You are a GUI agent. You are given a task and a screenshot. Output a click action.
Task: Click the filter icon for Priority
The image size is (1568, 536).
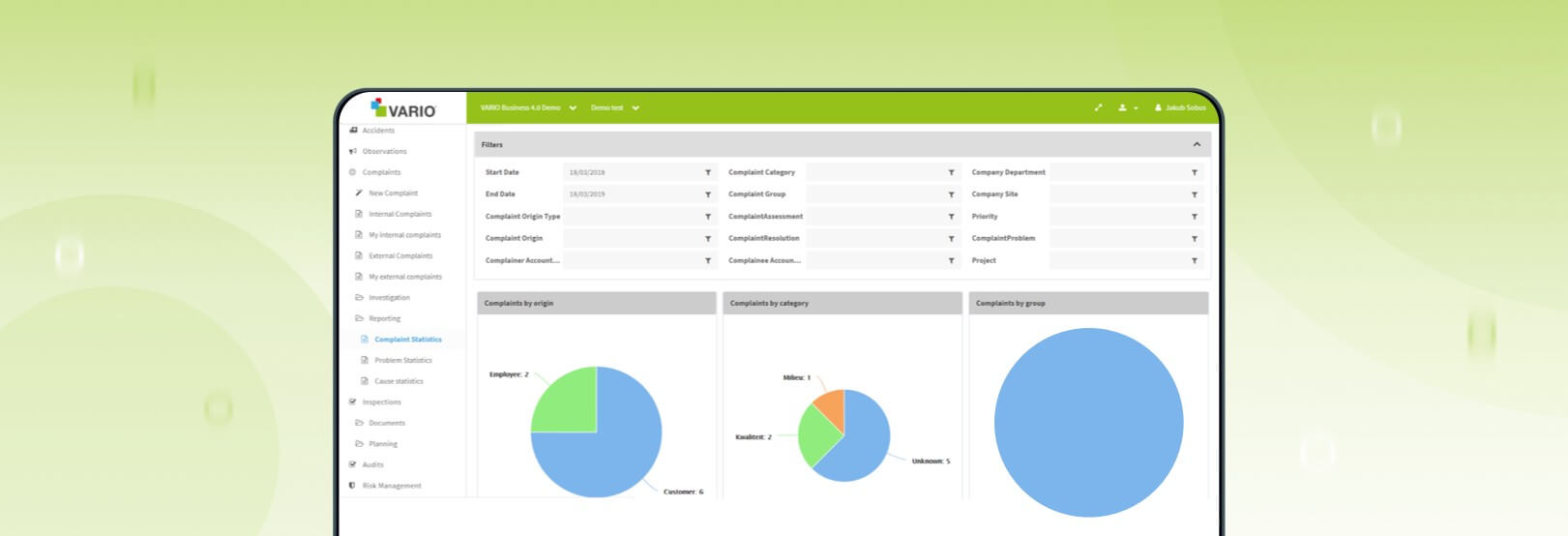[1195, 217]
